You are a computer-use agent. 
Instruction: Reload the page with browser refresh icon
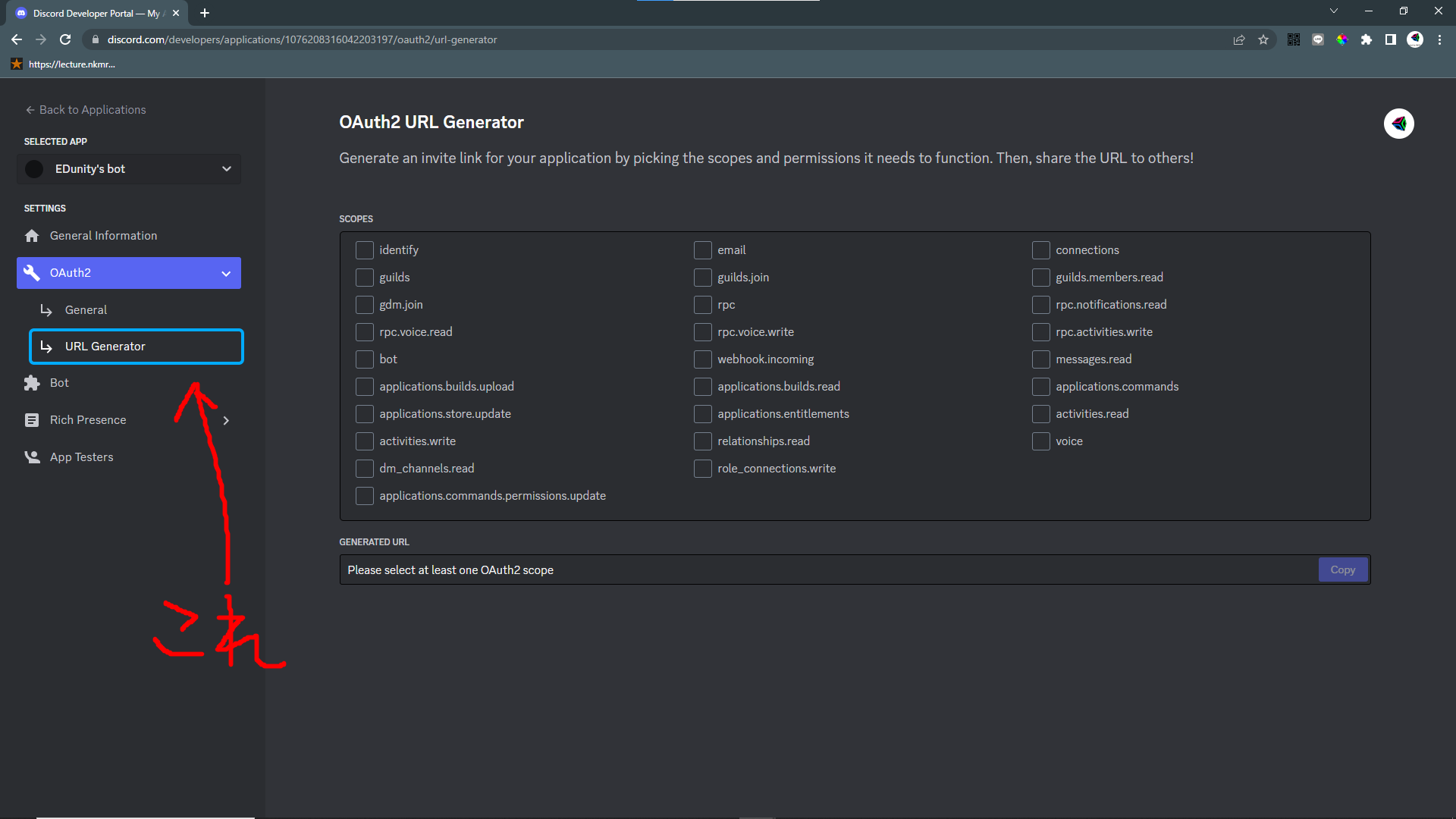coord(65,39)
